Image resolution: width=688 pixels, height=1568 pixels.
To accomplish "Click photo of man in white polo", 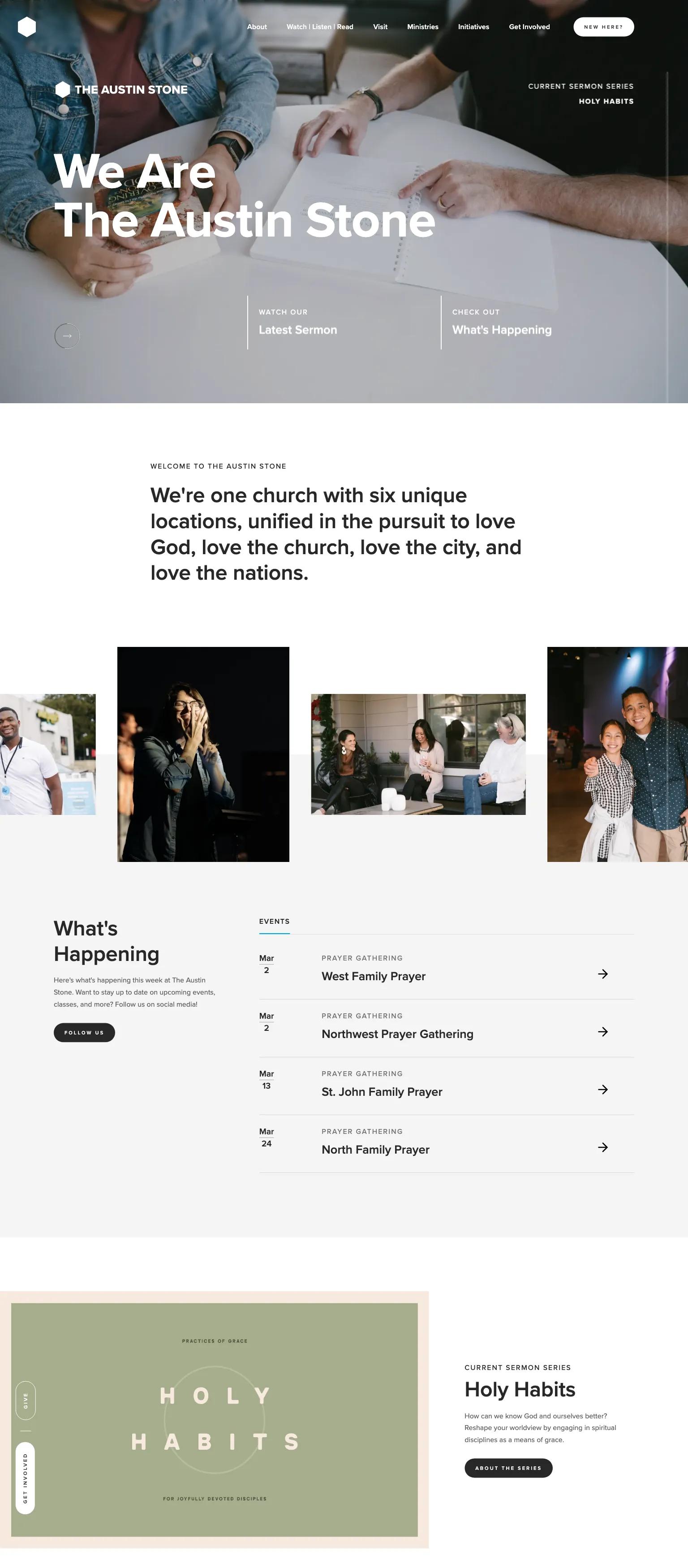I will coord(47,754).
